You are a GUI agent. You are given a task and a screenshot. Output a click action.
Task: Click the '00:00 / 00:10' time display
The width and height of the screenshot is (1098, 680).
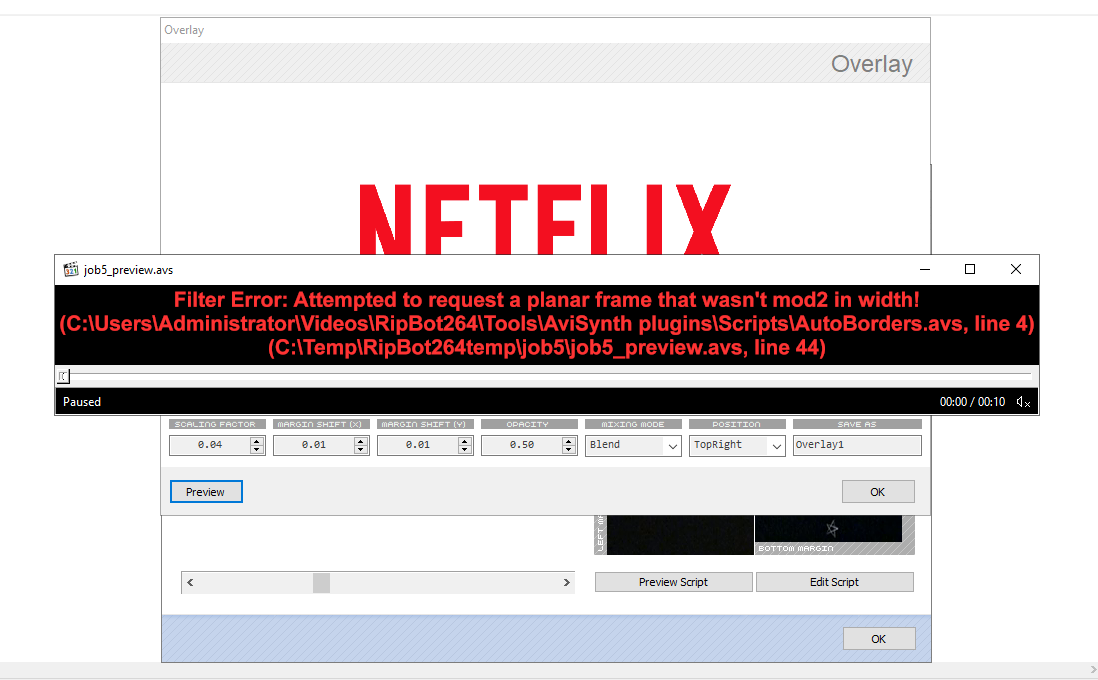pyautogui.click(x=972, y=402)
